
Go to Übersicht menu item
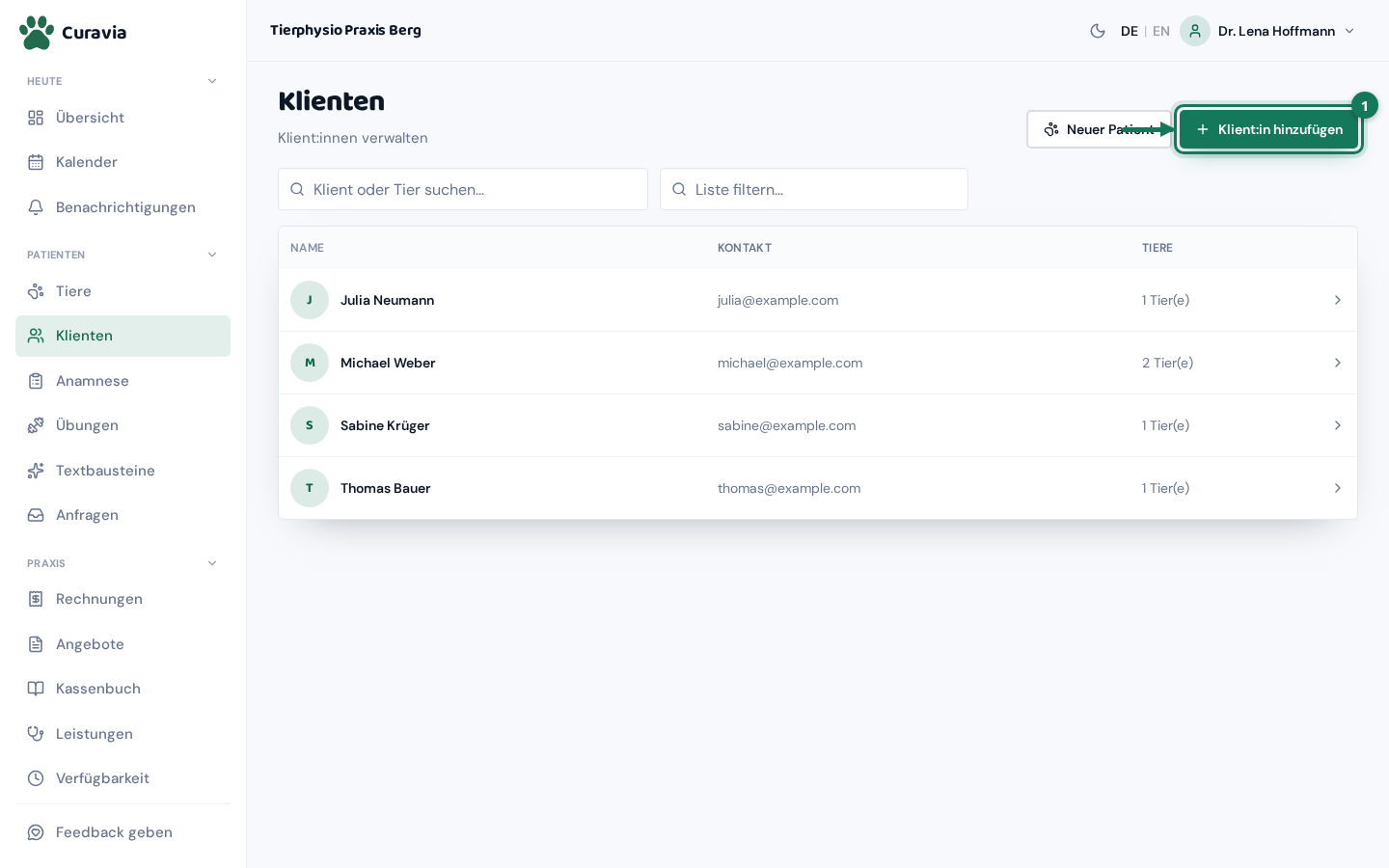point(123,118)
